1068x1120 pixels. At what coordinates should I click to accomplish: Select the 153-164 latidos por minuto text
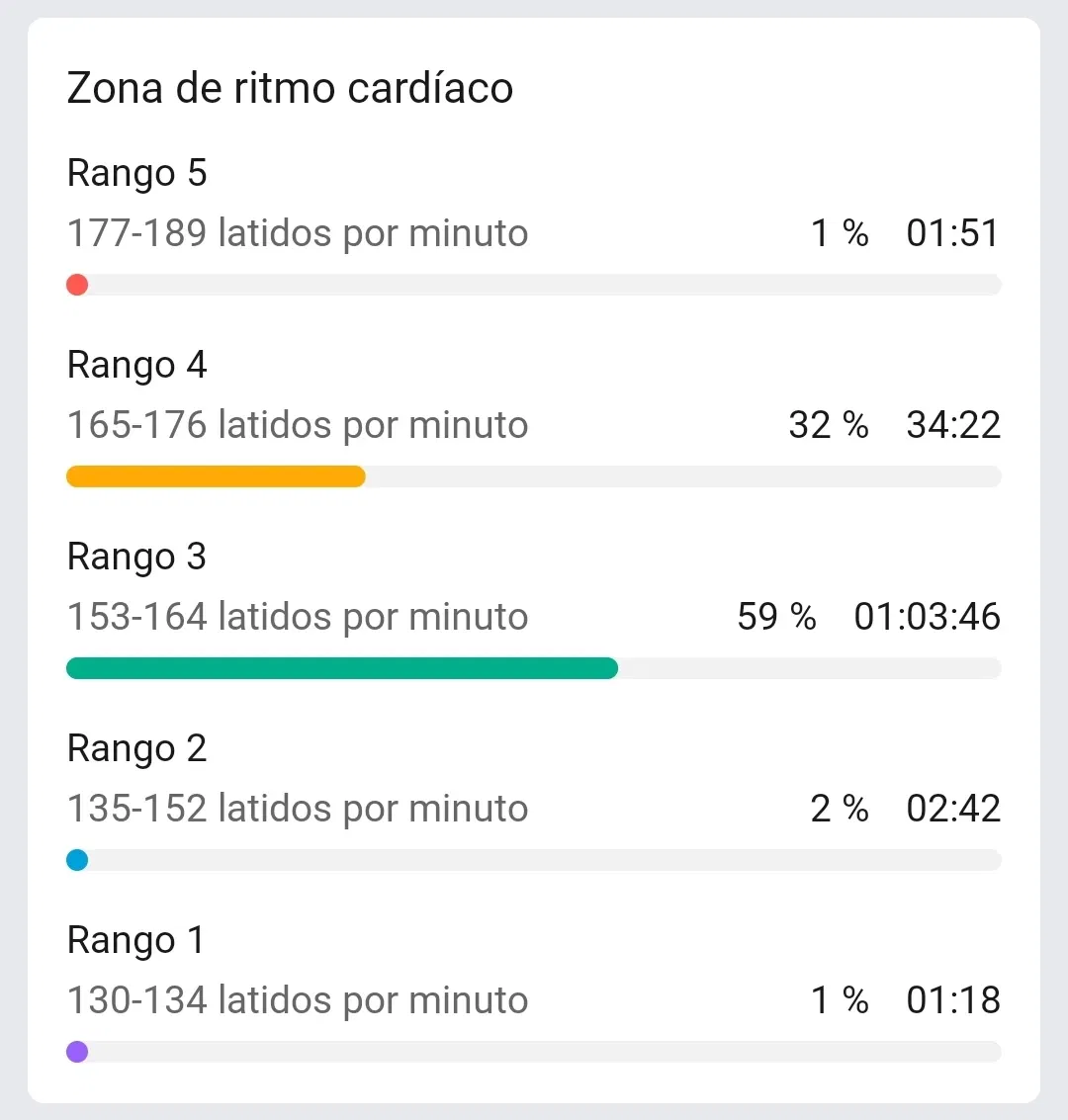(x=298, y=617)
